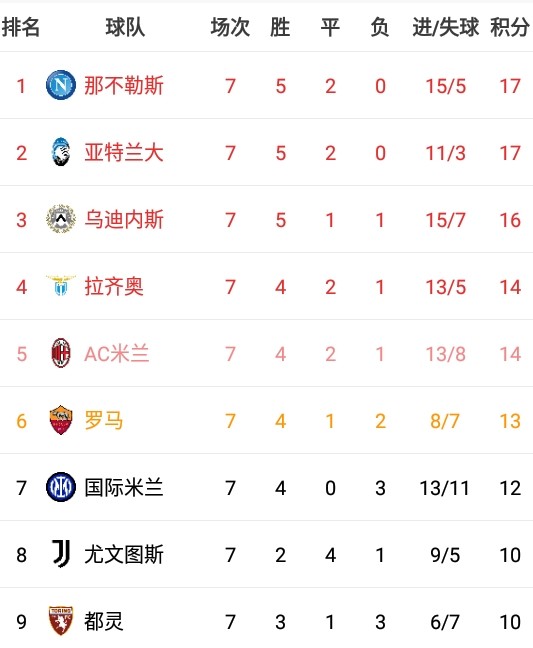Click the AC Milan logo
This screenshot has height=648, width=533.
(x=61, y=353)
